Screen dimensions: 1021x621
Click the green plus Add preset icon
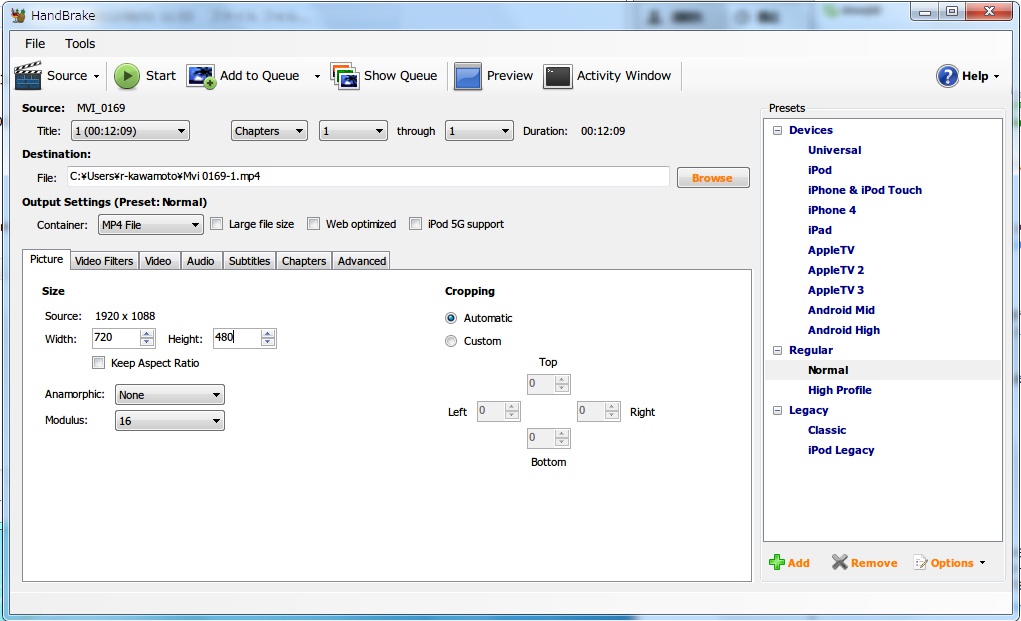[776, 562]
